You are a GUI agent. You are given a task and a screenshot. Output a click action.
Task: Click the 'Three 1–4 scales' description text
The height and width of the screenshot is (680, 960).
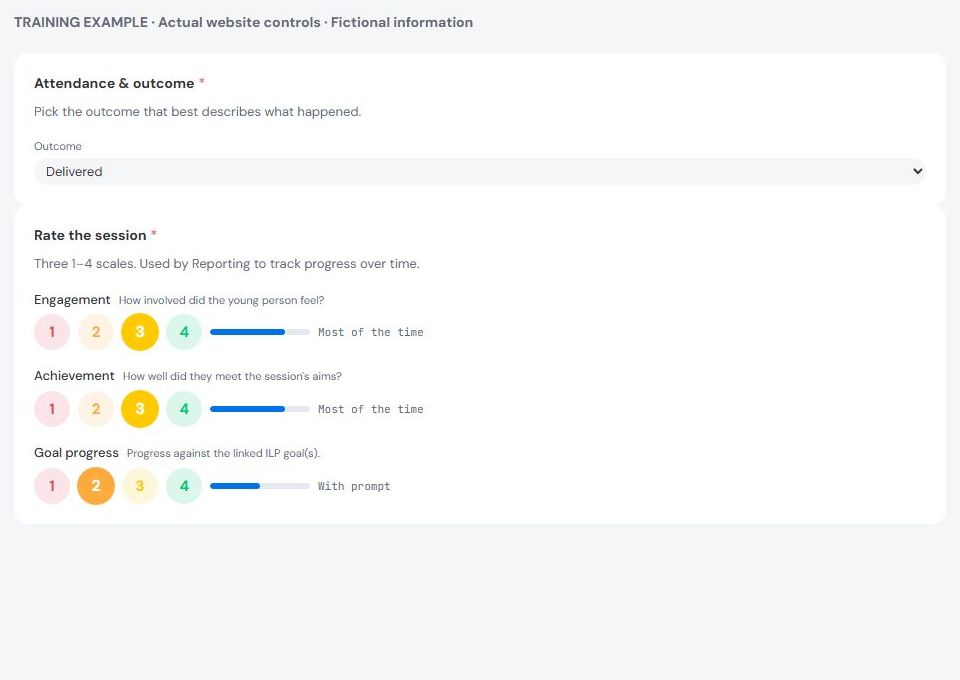(227, 264)
